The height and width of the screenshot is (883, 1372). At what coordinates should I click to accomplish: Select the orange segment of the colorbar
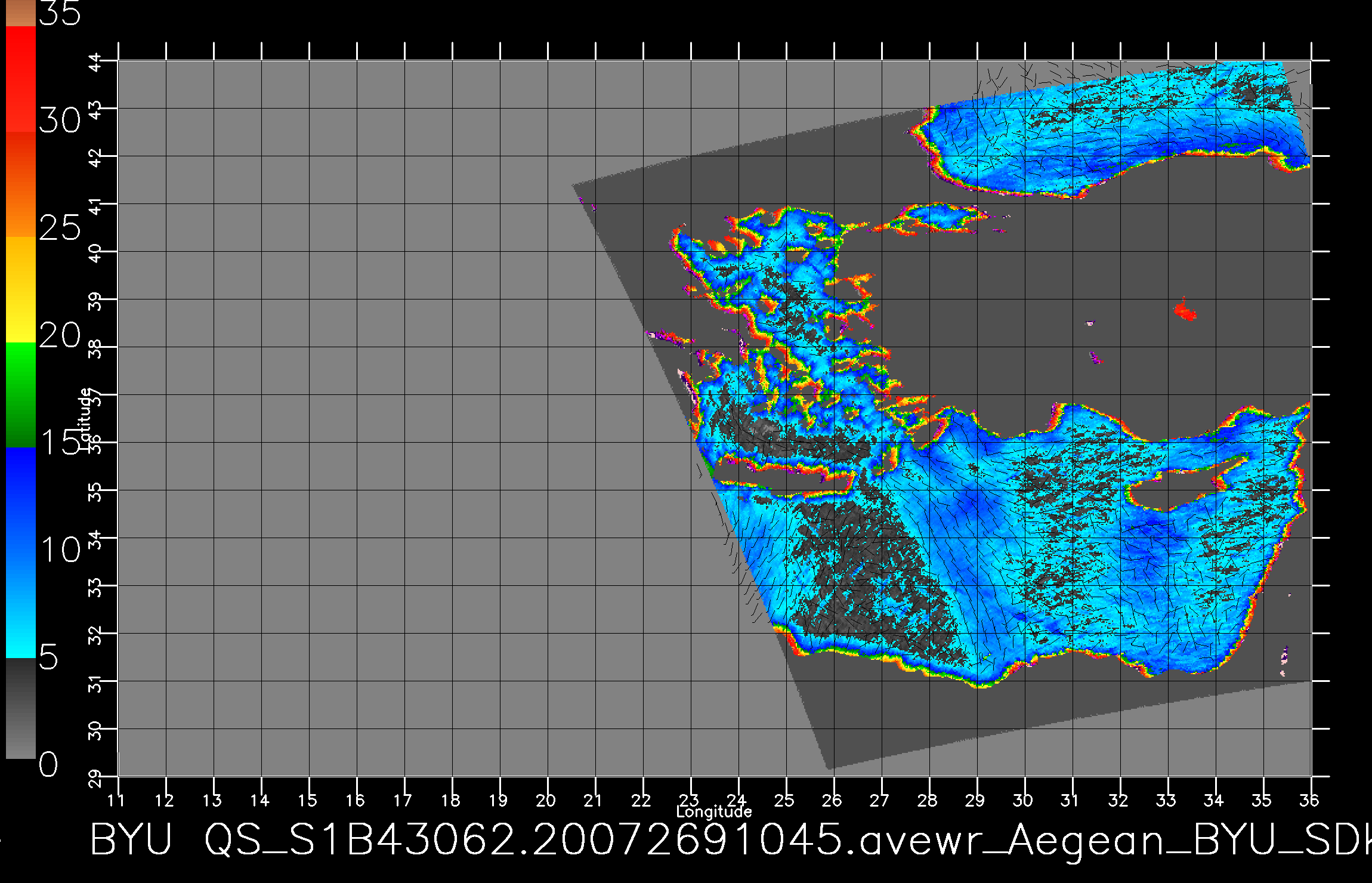(21, 184)
